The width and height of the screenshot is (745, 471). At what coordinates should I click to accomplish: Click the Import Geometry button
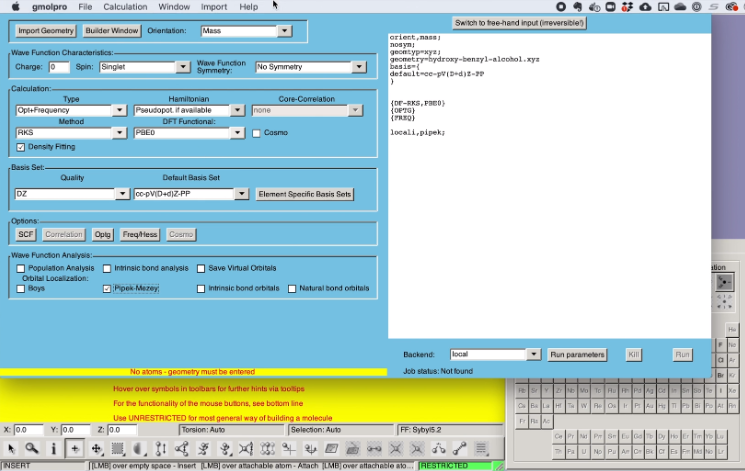[x=46, y=31]
